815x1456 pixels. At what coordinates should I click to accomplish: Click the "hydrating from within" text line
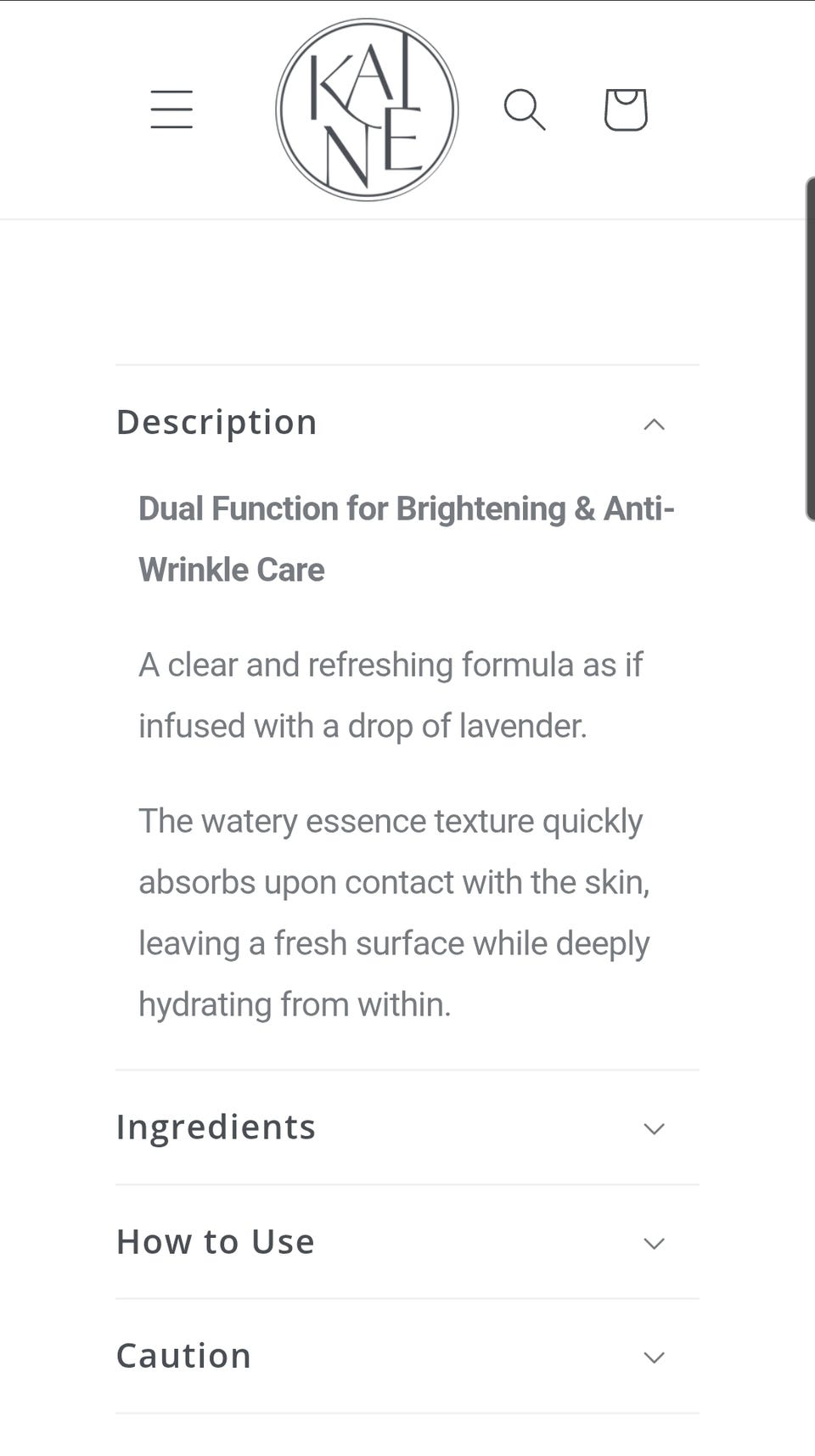[295, 1005]
